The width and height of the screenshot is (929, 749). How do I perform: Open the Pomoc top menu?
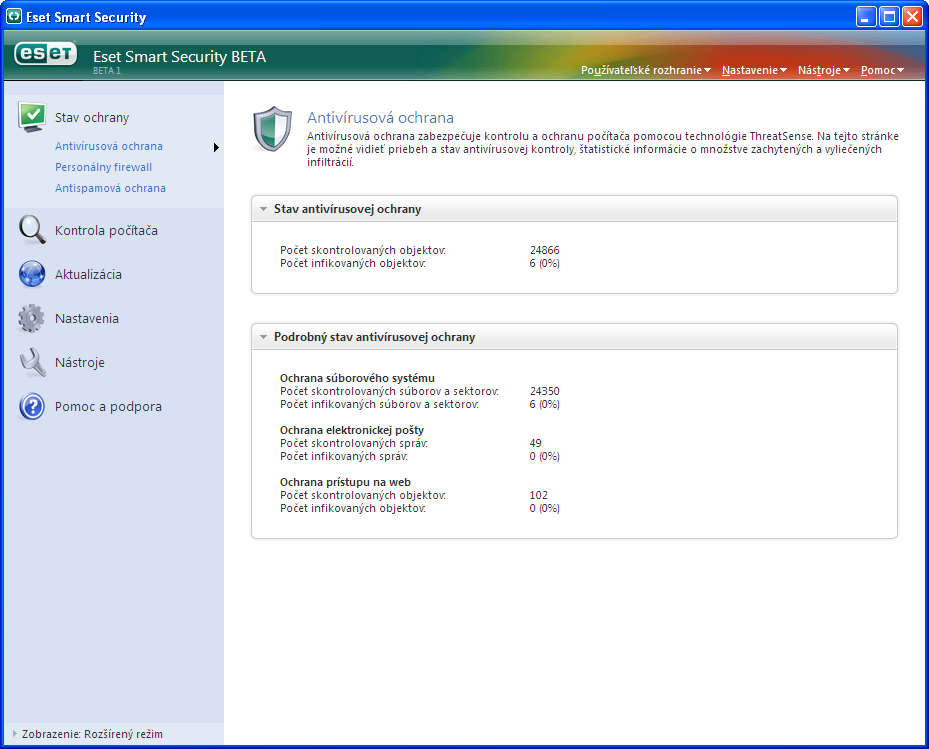[882, 70]
